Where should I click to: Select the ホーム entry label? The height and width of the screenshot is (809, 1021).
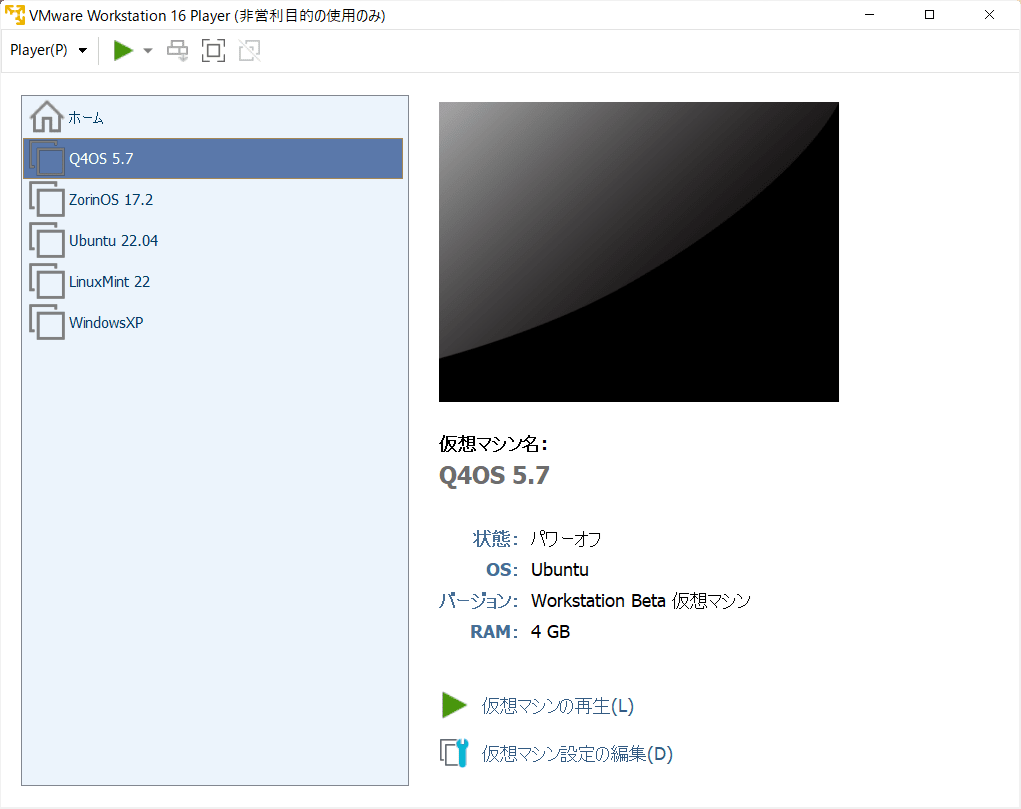point(86,118)
